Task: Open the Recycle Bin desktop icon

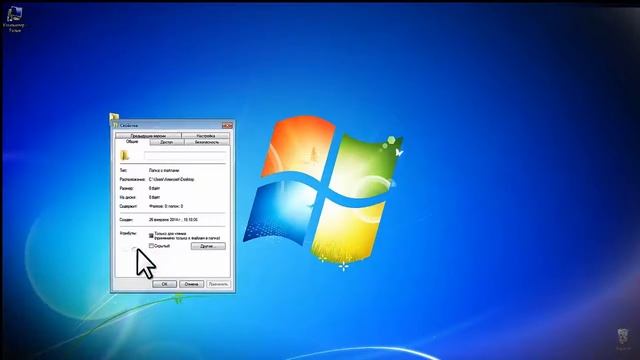Action: point(623,339)
